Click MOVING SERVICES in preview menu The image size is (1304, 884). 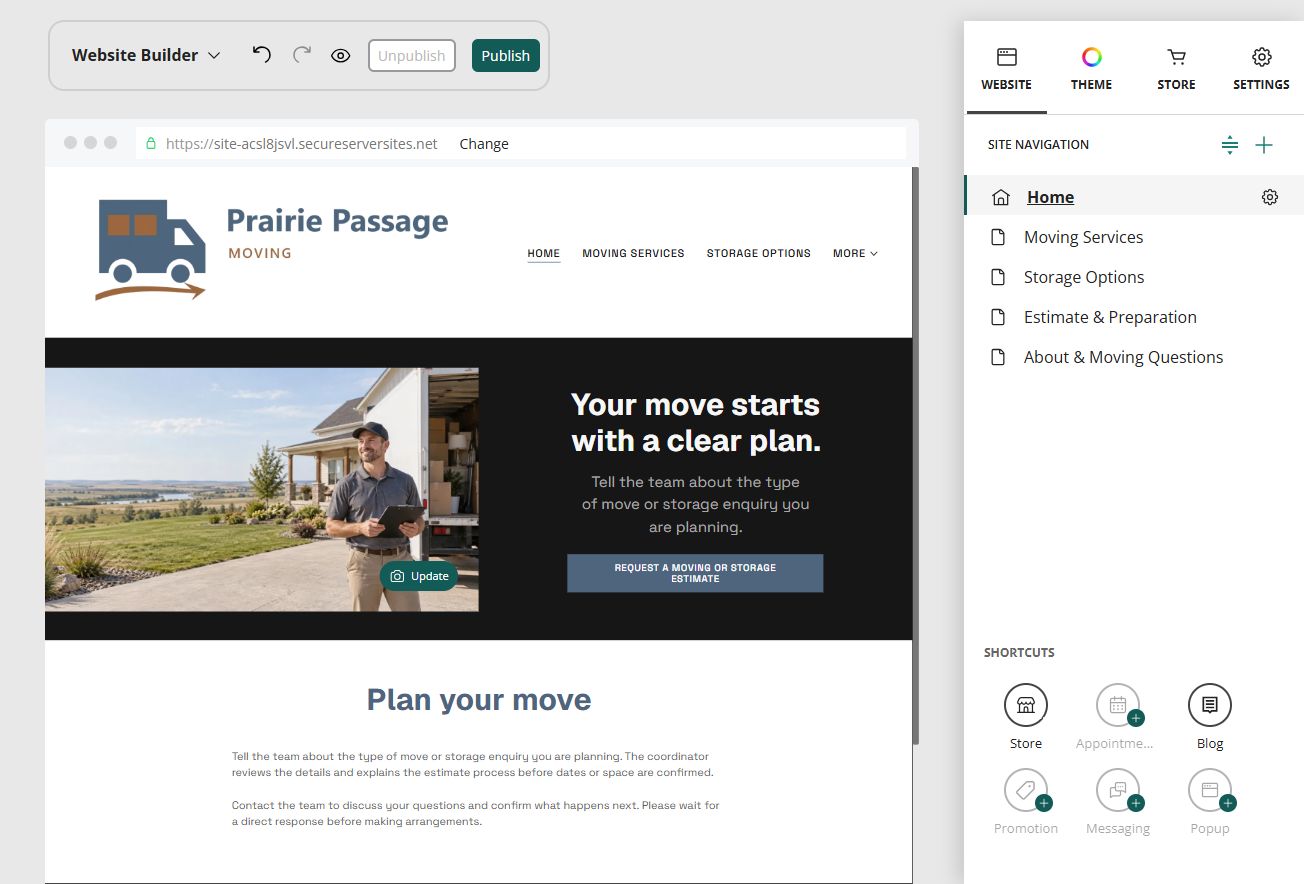(633, 253)
